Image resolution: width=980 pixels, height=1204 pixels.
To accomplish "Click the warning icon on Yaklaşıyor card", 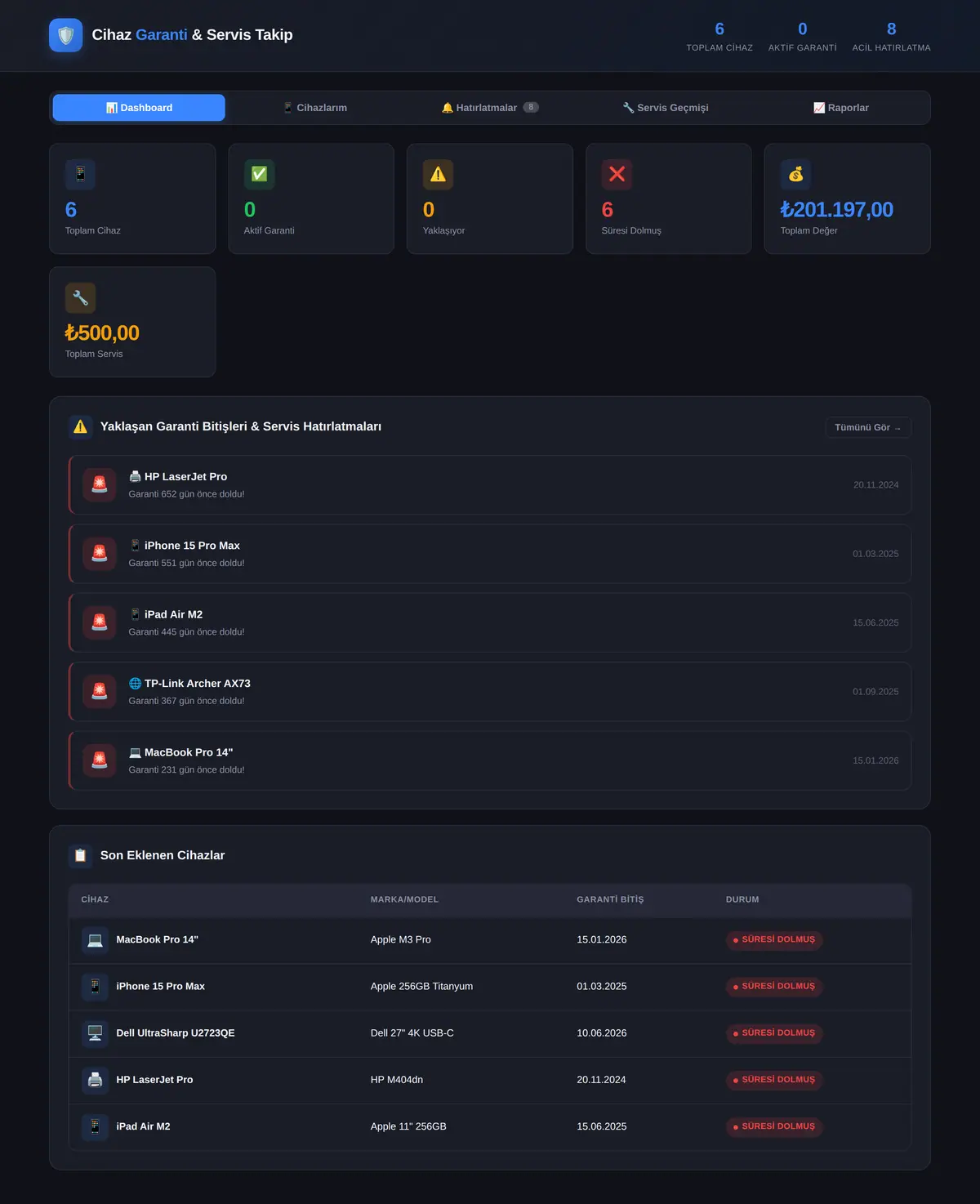I will click(x=438, y=174).
